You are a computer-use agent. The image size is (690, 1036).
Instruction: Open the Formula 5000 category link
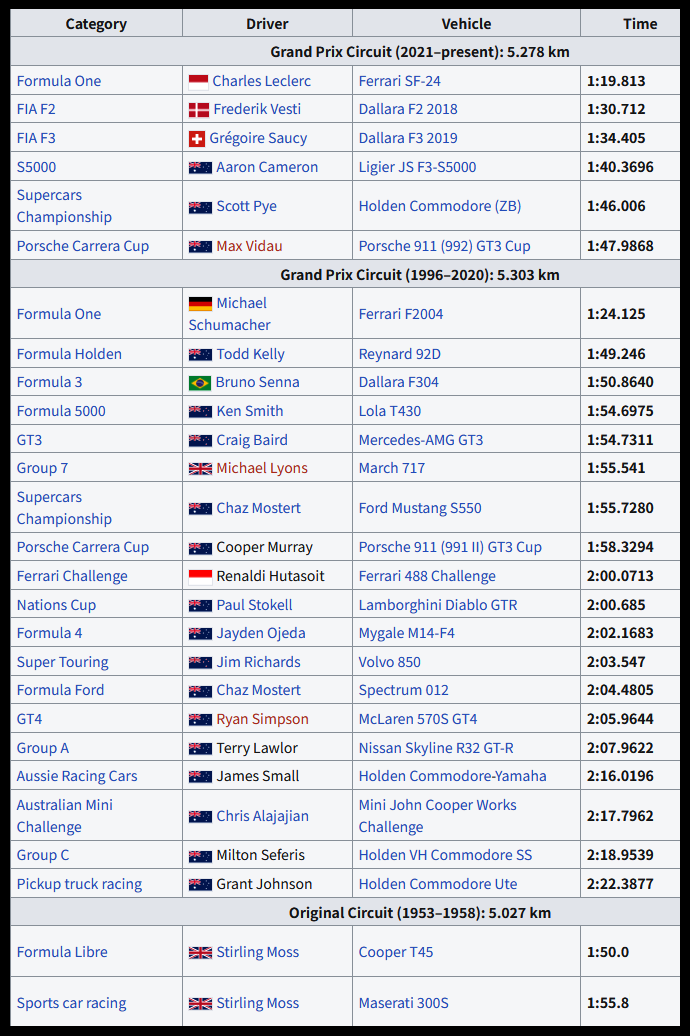click(x=61, y=411)
